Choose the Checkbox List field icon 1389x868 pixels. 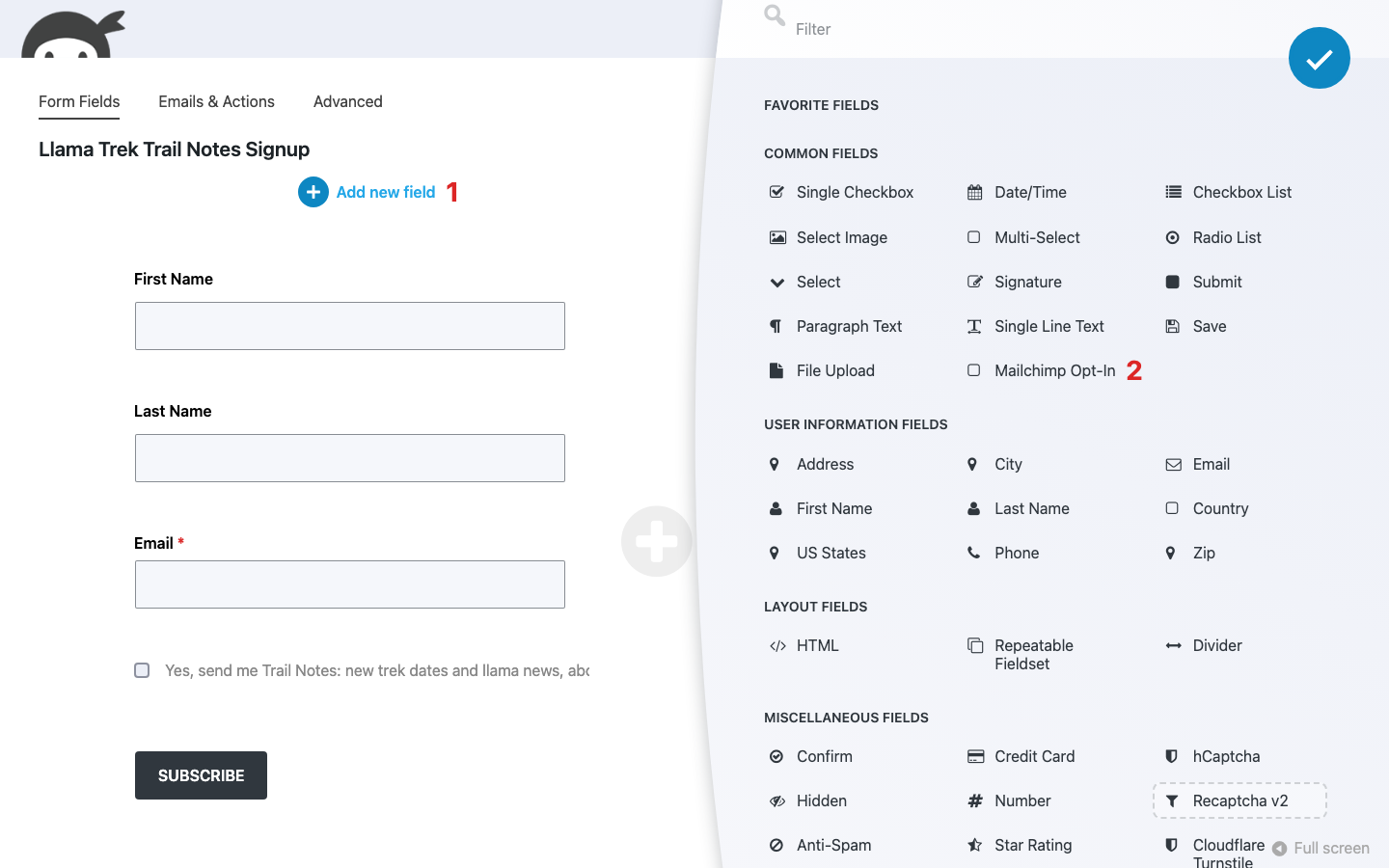click(1173, 192)
